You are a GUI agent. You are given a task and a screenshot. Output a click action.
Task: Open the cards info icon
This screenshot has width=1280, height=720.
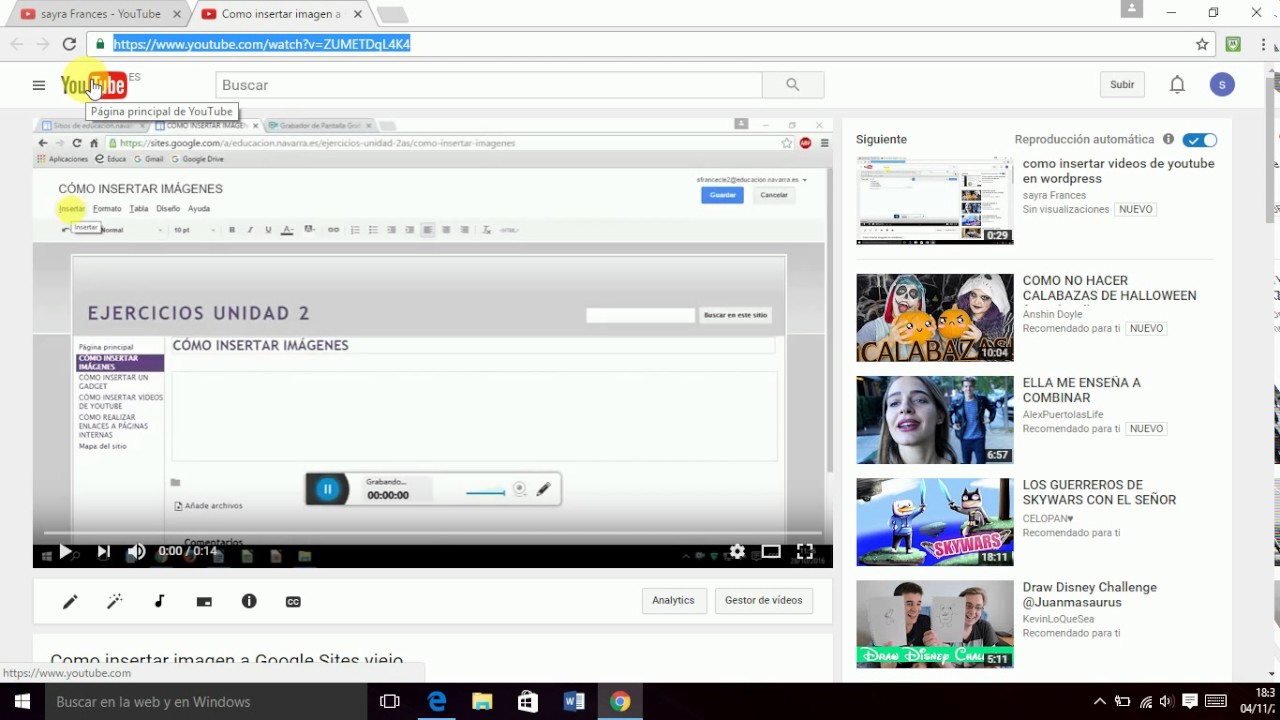249,601
